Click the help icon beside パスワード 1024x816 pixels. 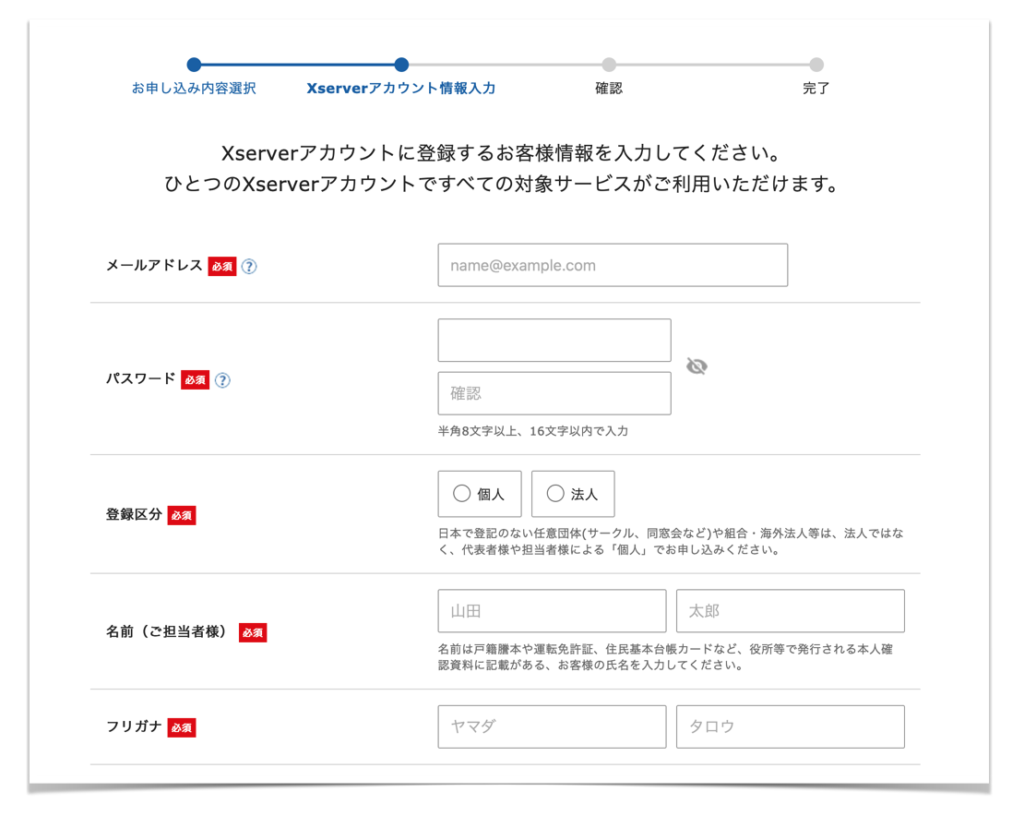(x=222, y=380)
